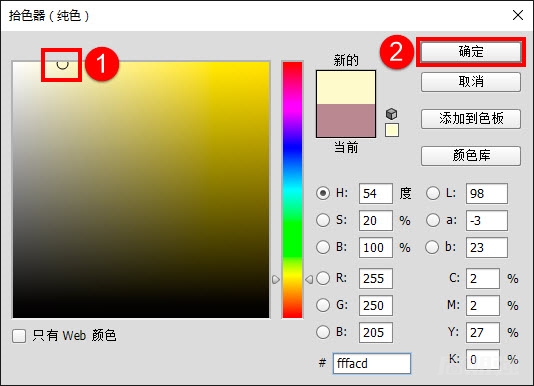Viewport: 534px width, 386px height.
Task: Select the HSB brightness B radio button
Action: 323,247
